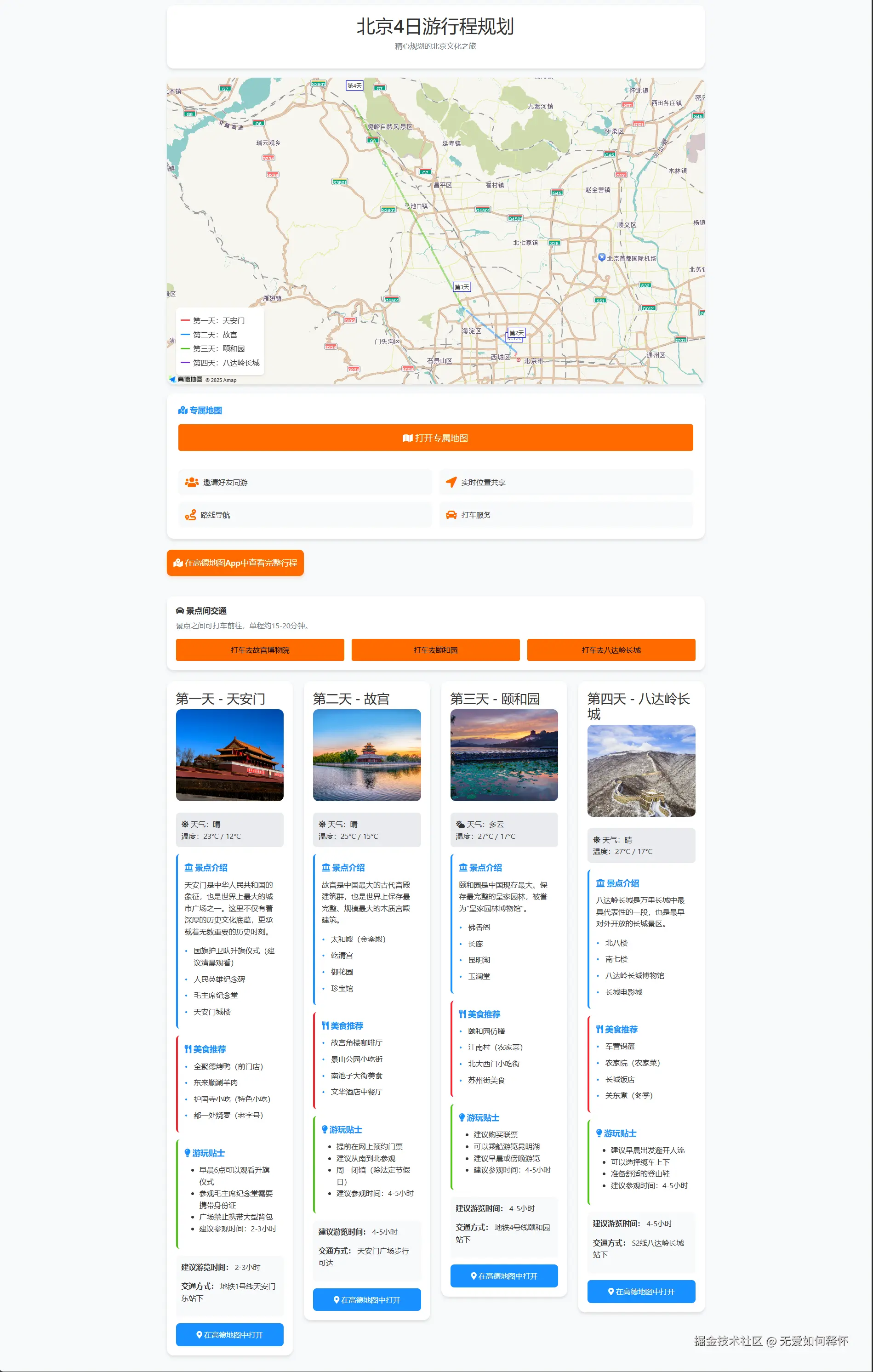Screen dimensions: 873x1372
Task: Click 在高德地图App中查看完整行程 button
Action: [x=235, y=563]
